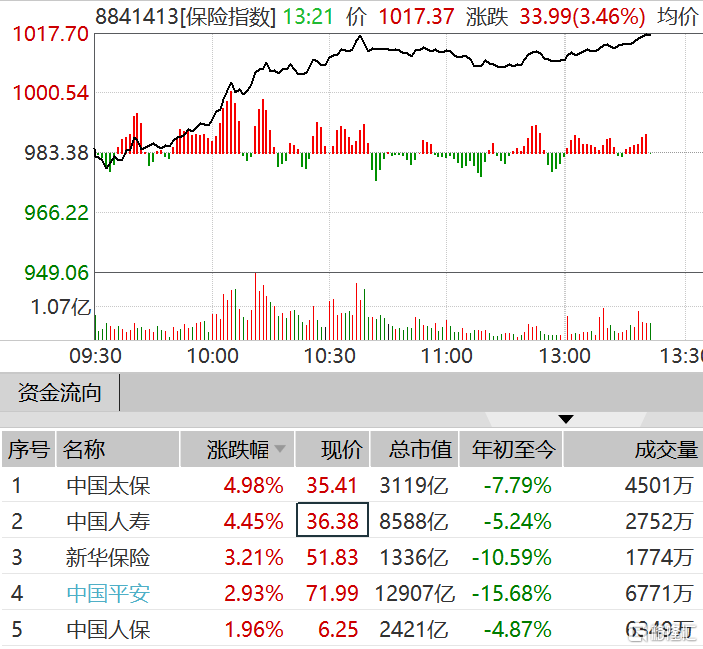The height and width of the screenshot is (649, 703).
Task: Click the 4.98% change value
Action: click(254, 486)
